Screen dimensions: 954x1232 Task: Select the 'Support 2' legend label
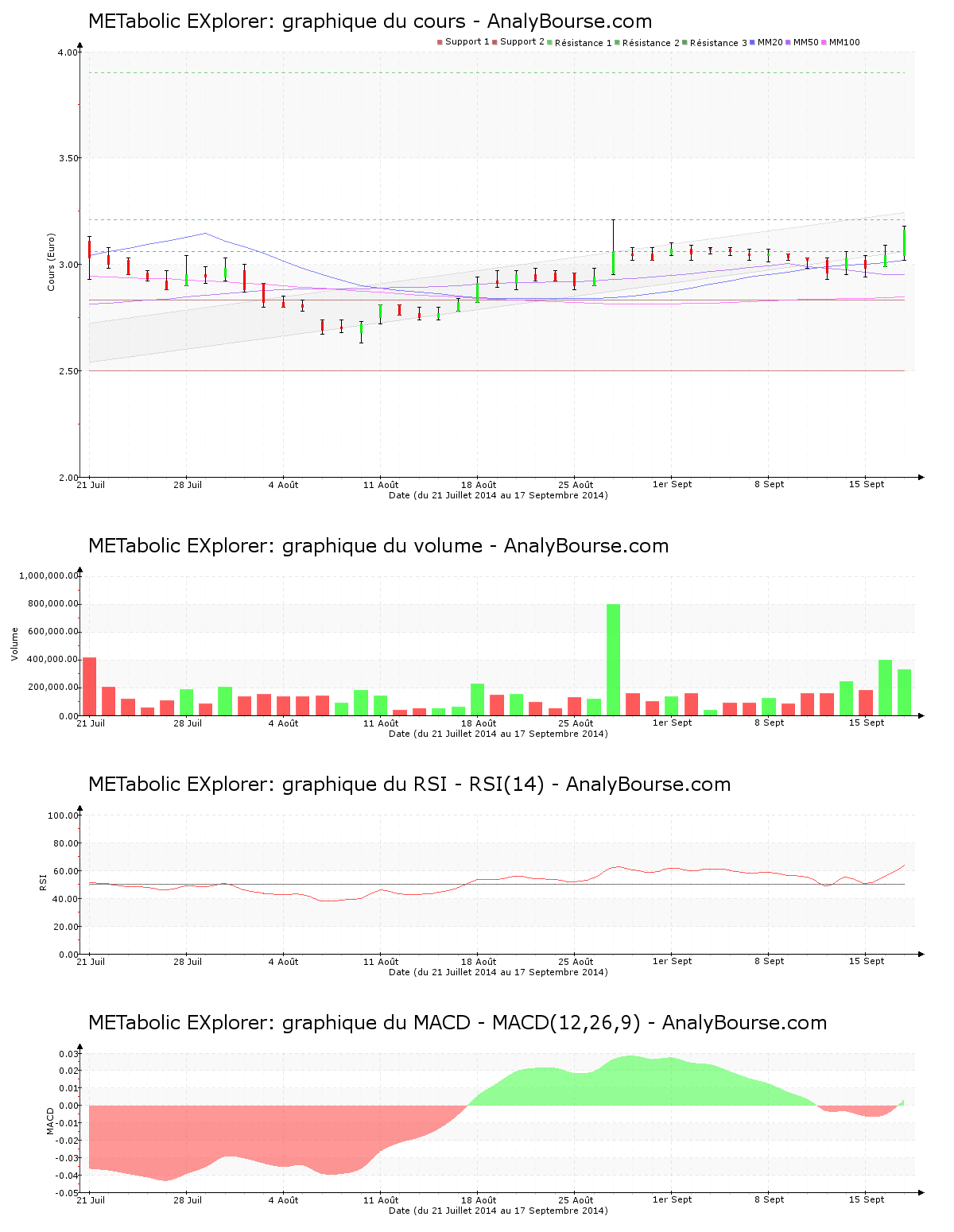pyautogui.click(x=522, y=42)
